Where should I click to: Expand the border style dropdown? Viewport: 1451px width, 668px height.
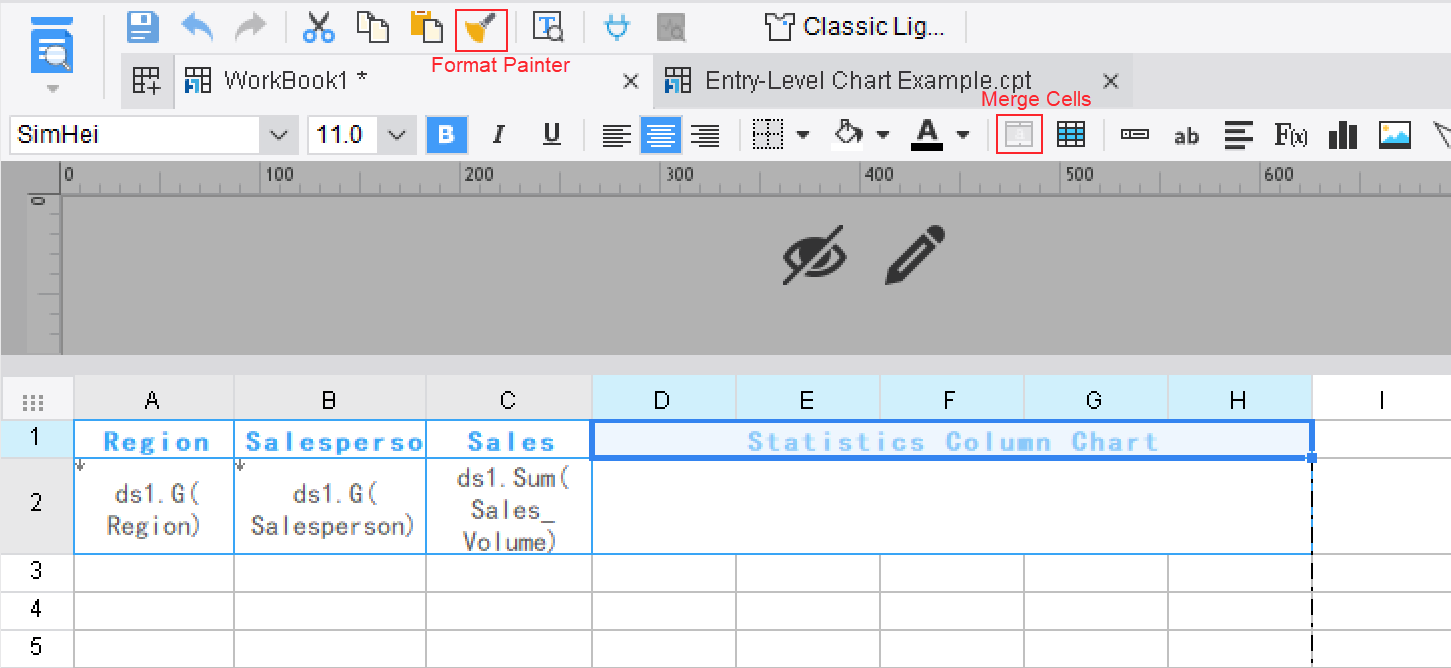tap(802, 133)
